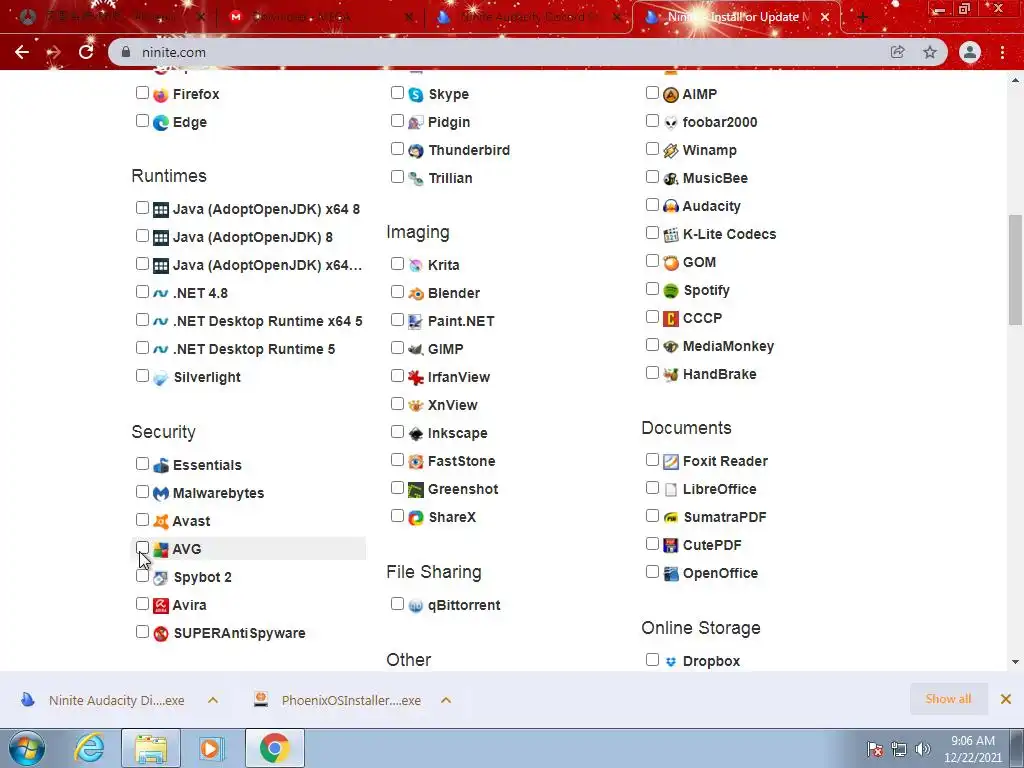Viewport: 1024px width, 768px height.
Task: Check the Essentials checkbox
Action: 142,464
